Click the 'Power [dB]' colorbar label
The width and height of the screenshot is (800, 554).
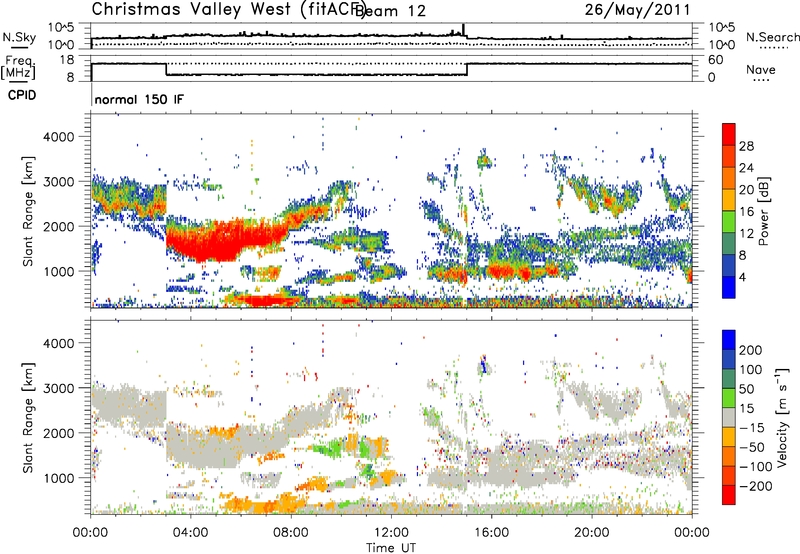click(x=763, y=211)
